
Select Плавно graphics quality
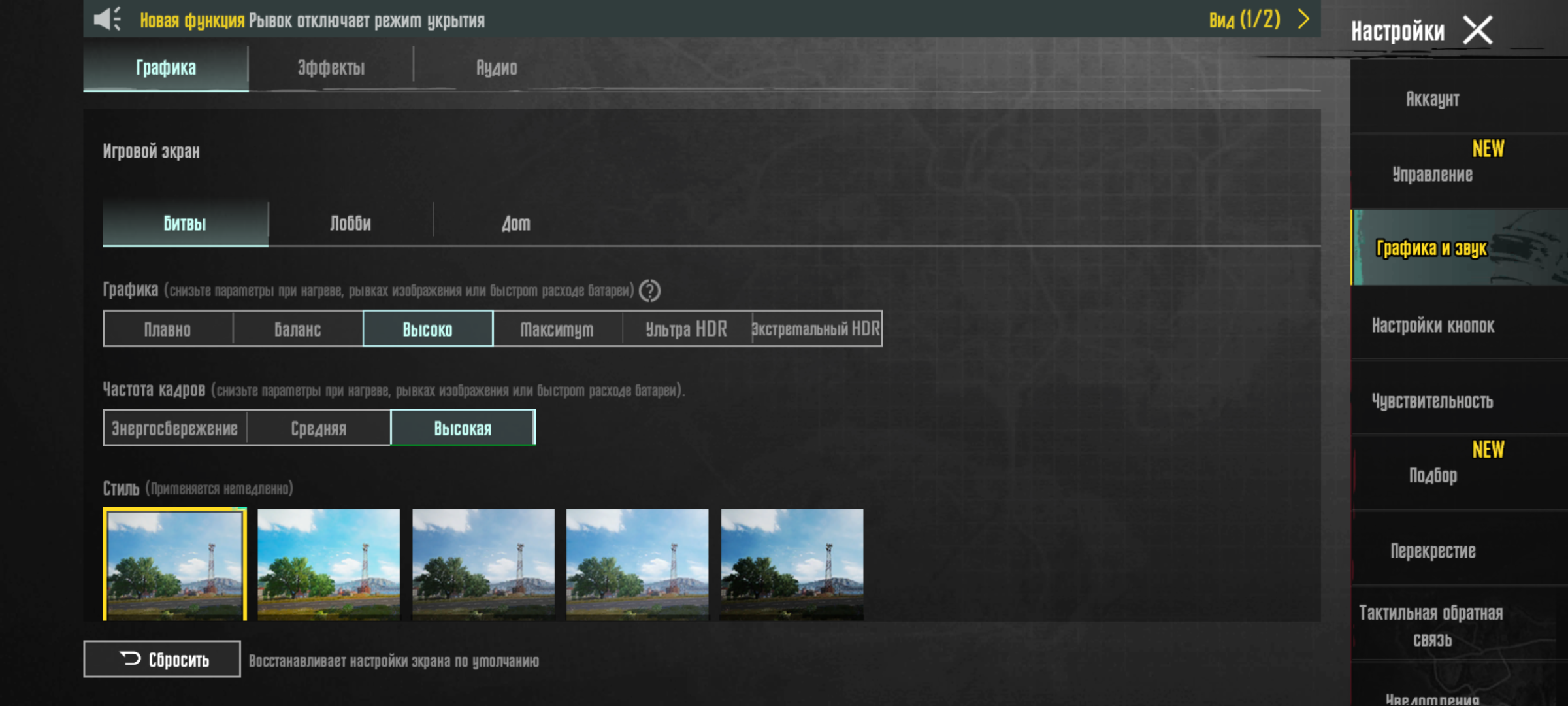click(168, 329)
